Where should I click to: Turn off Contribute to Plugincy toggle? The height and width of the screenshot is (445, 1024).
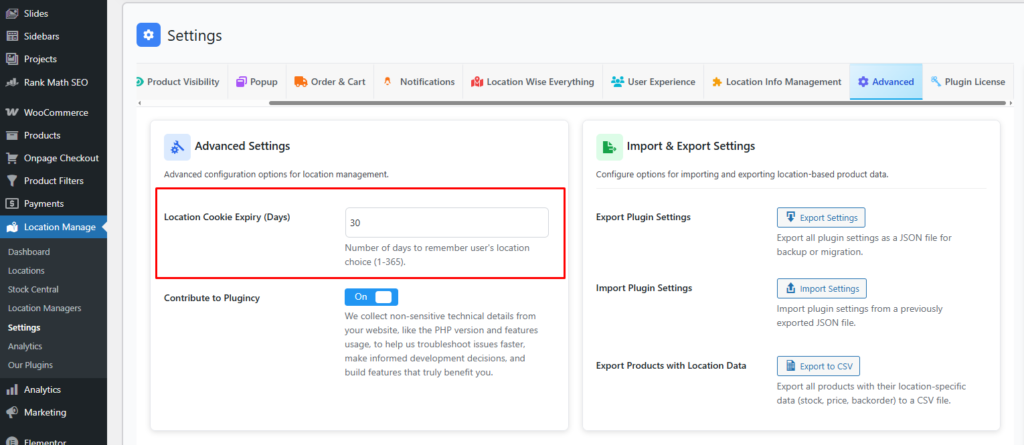click(371, 297)
